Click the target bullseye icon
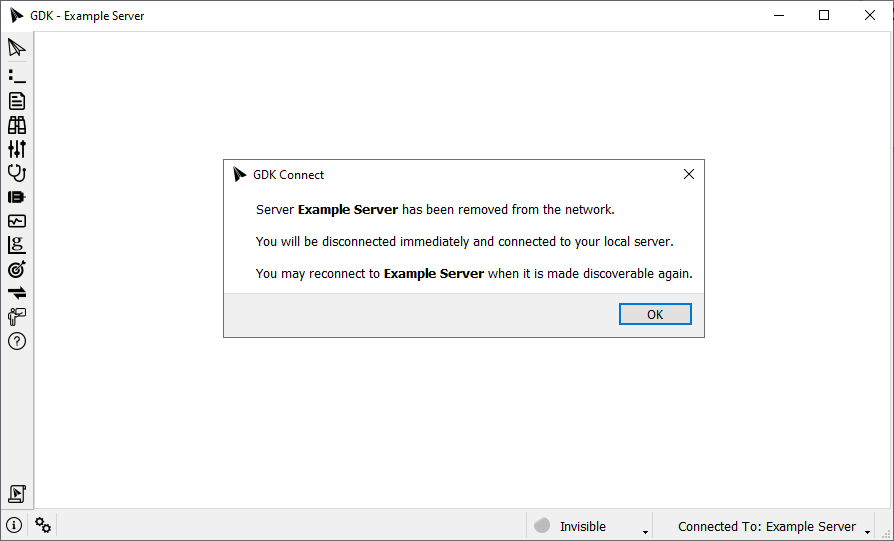 17,269
